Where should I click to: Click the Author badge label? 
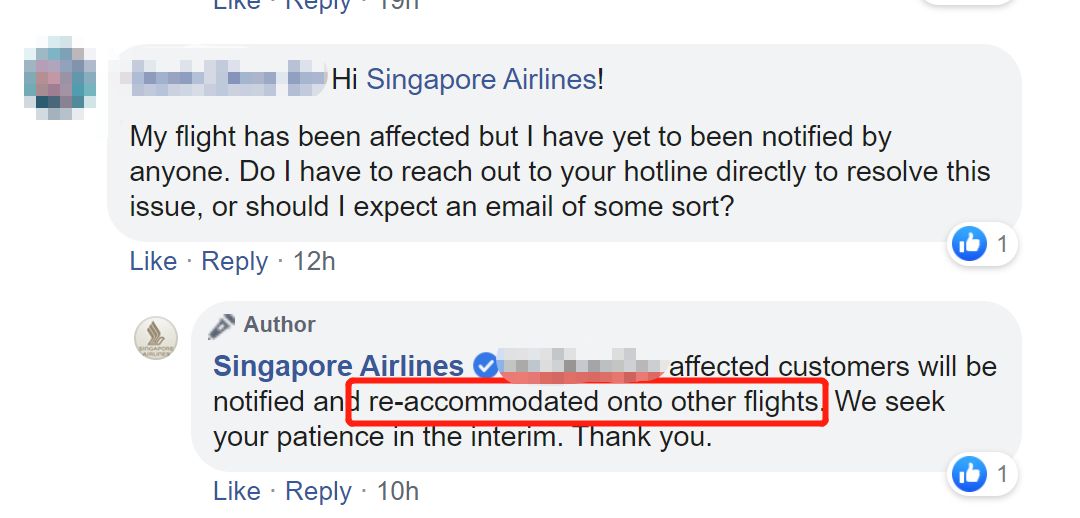[x=279, y=325]
